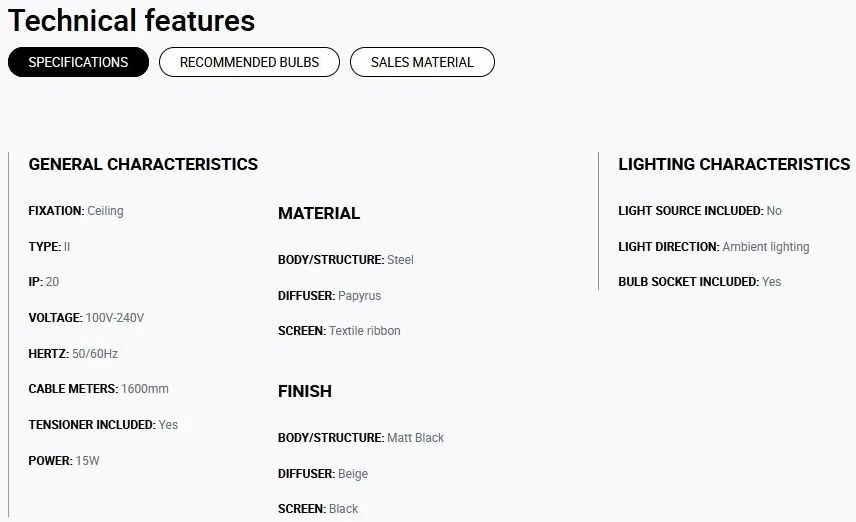856x522 pixels.
Task: Select the Bulb Socket Included: Yes line
Action: click(699, 282)
